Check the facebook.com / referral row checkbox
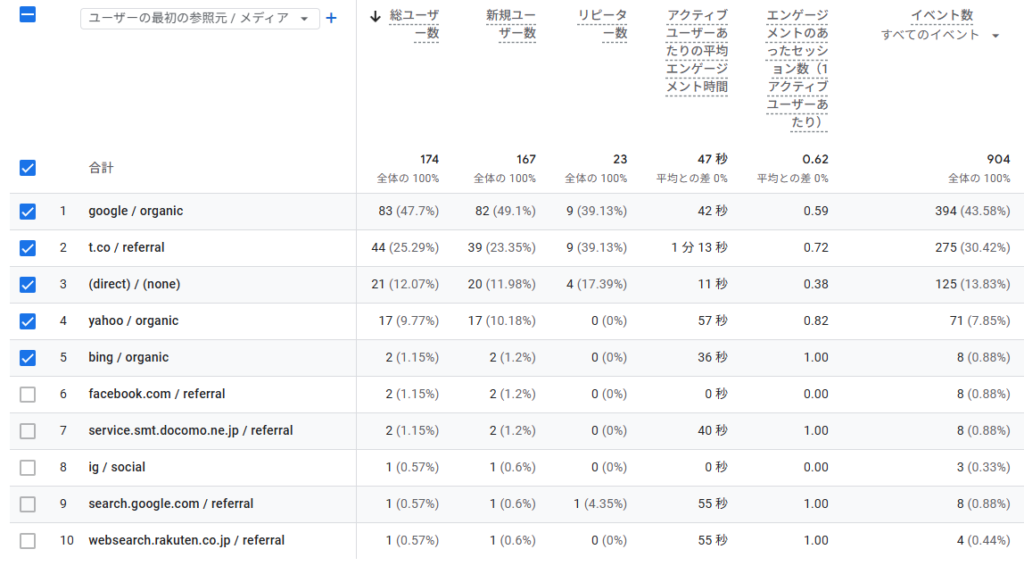The width and height of the screenshot is (1024, 566). (x=27, y=394)
